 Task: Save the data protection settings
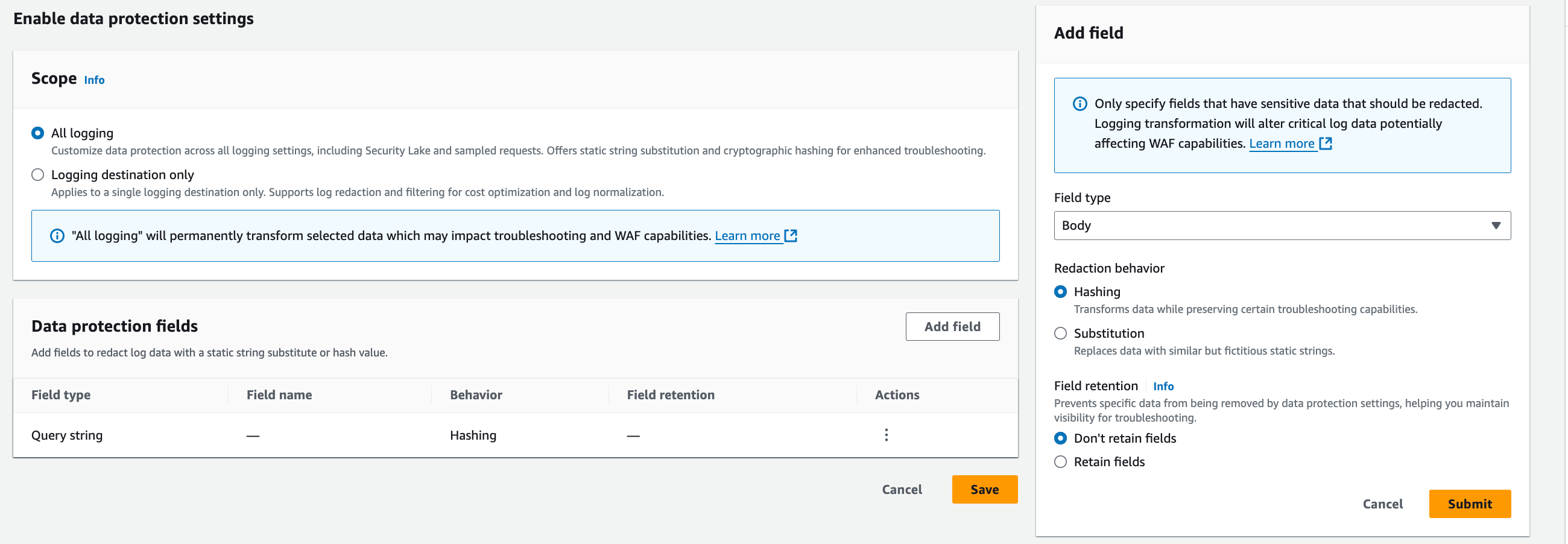tap(984, 490)
